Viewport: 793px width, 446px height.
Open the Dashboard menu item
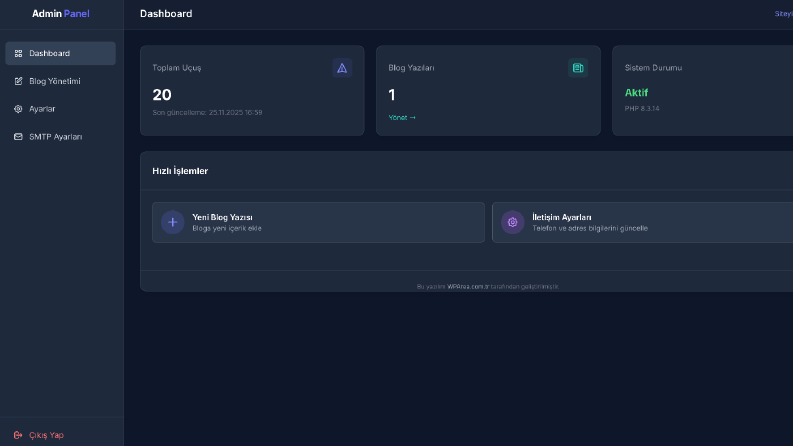coord(60,53)
